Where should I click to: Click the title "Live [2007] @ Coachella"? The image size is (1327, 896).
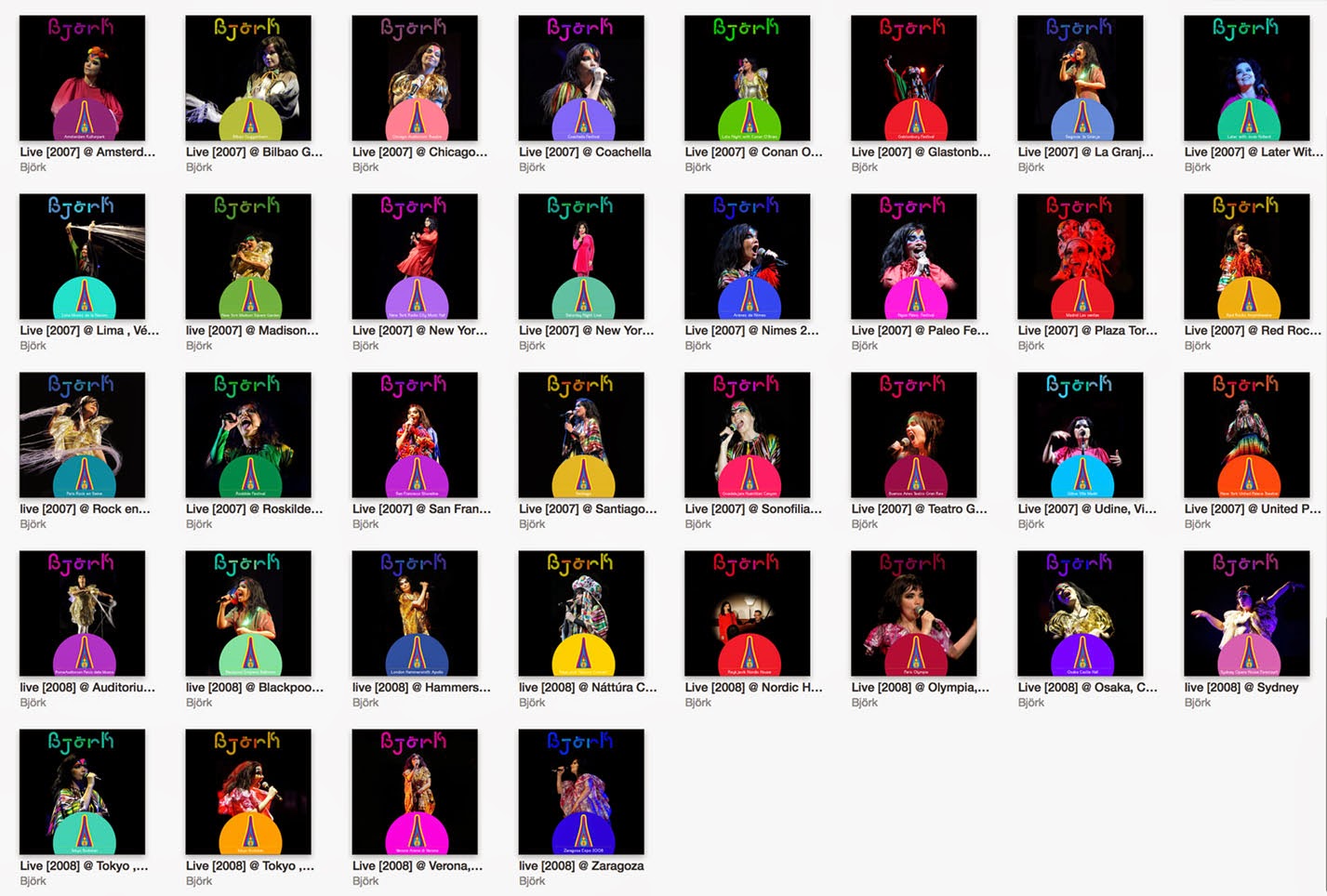(585, 152)
